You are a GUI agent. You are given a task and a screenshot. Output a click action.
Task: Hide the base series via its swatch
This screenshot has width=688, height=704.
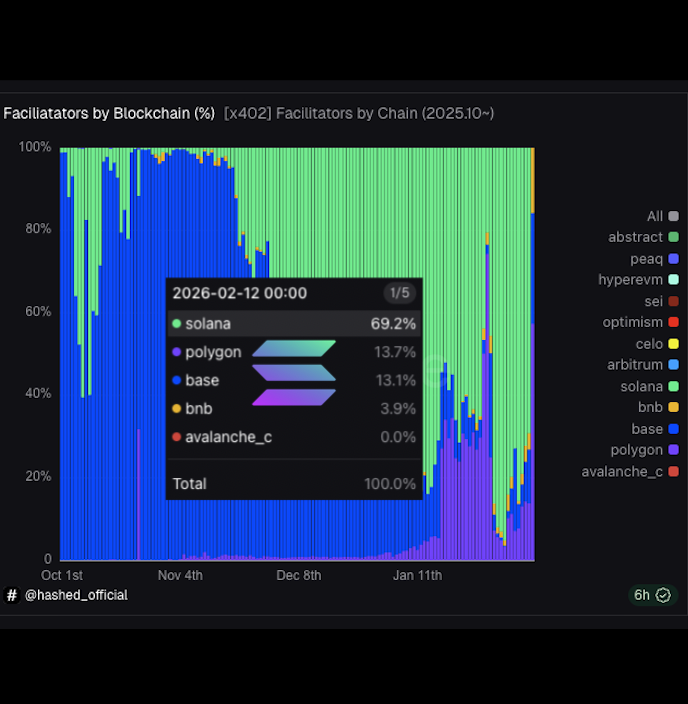tap(673, 429)
